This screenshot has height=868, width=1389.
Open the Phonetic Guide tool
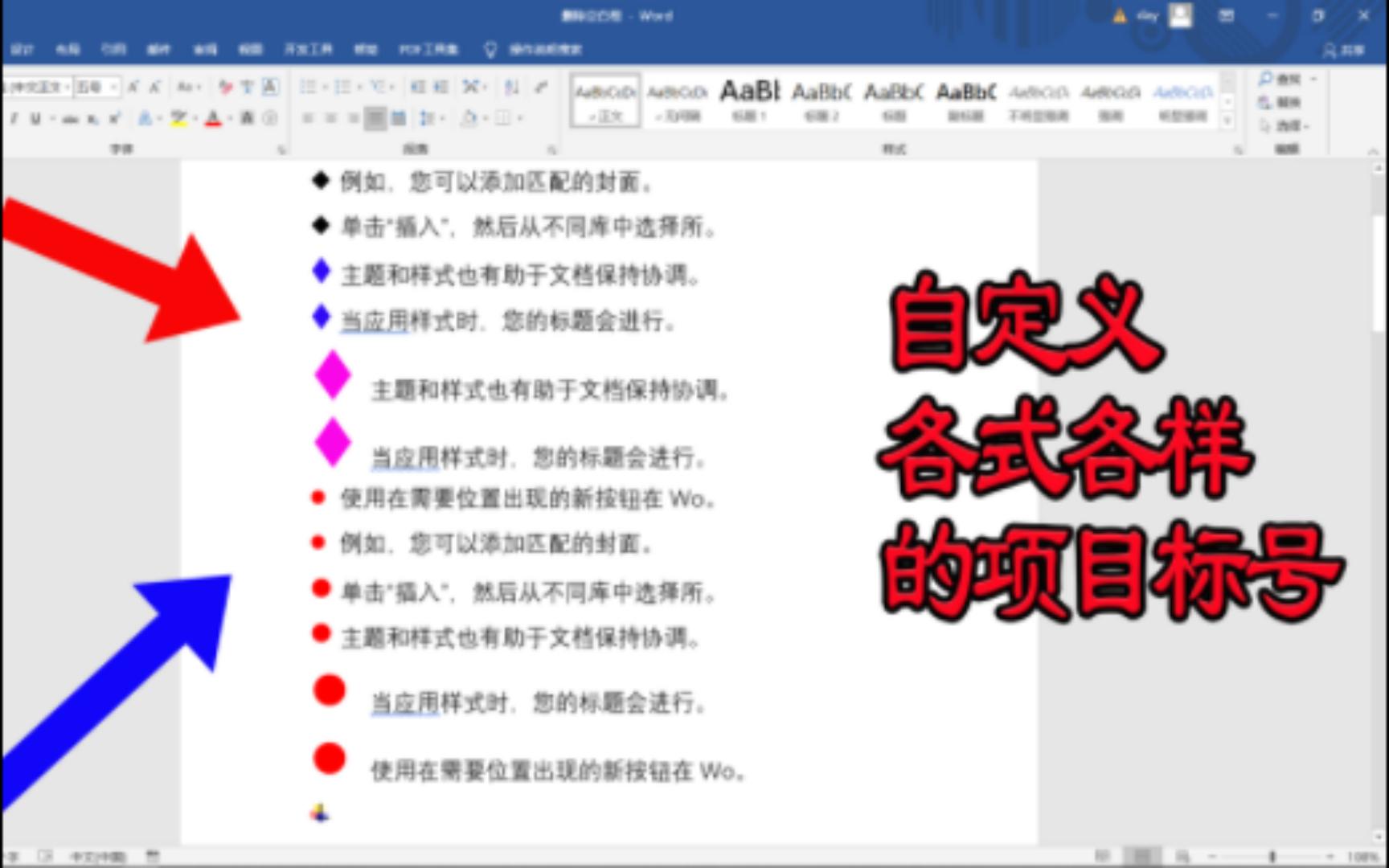(248, 87)
